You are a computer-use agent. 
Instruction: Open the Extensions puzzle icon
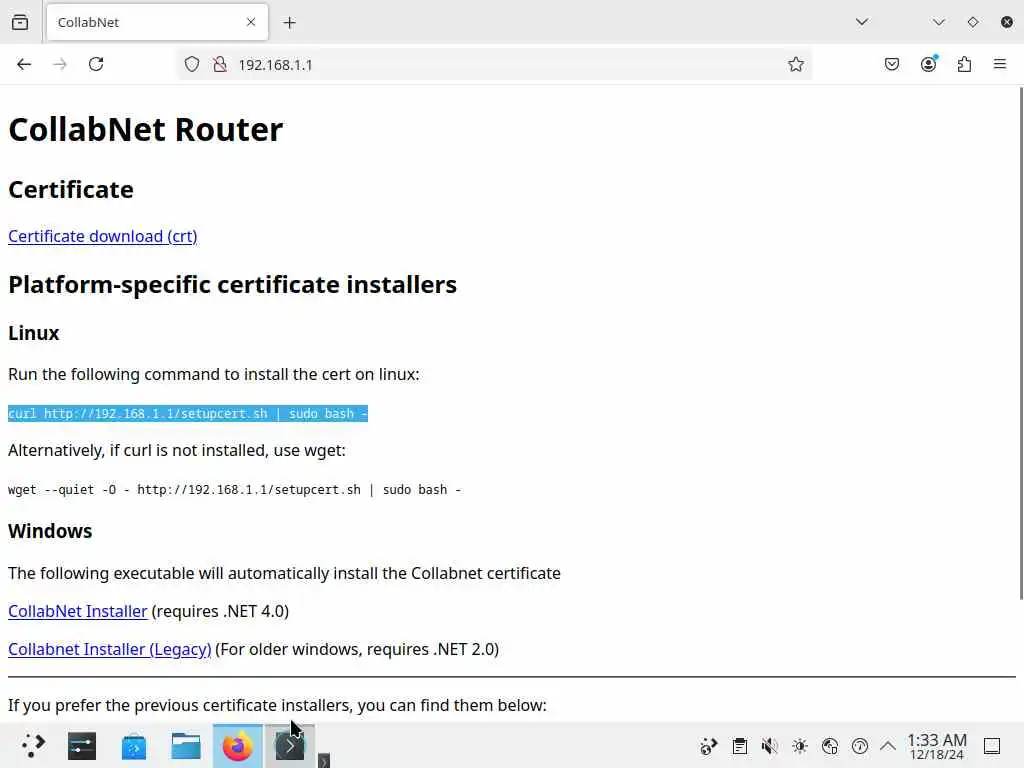[965, 64]
